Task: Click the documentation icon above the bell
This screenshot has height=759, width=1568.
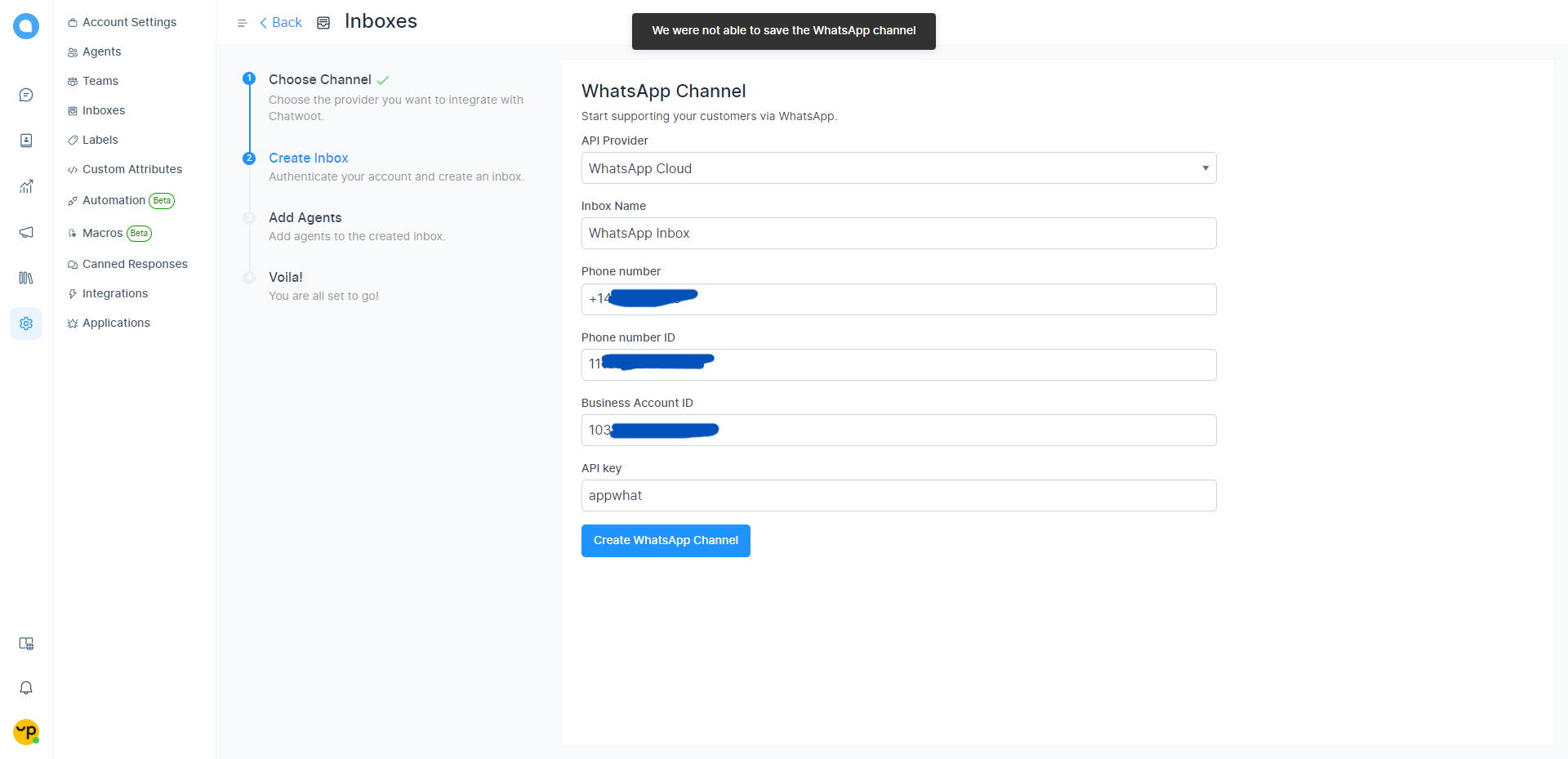Action: click(x=26, y=644)
